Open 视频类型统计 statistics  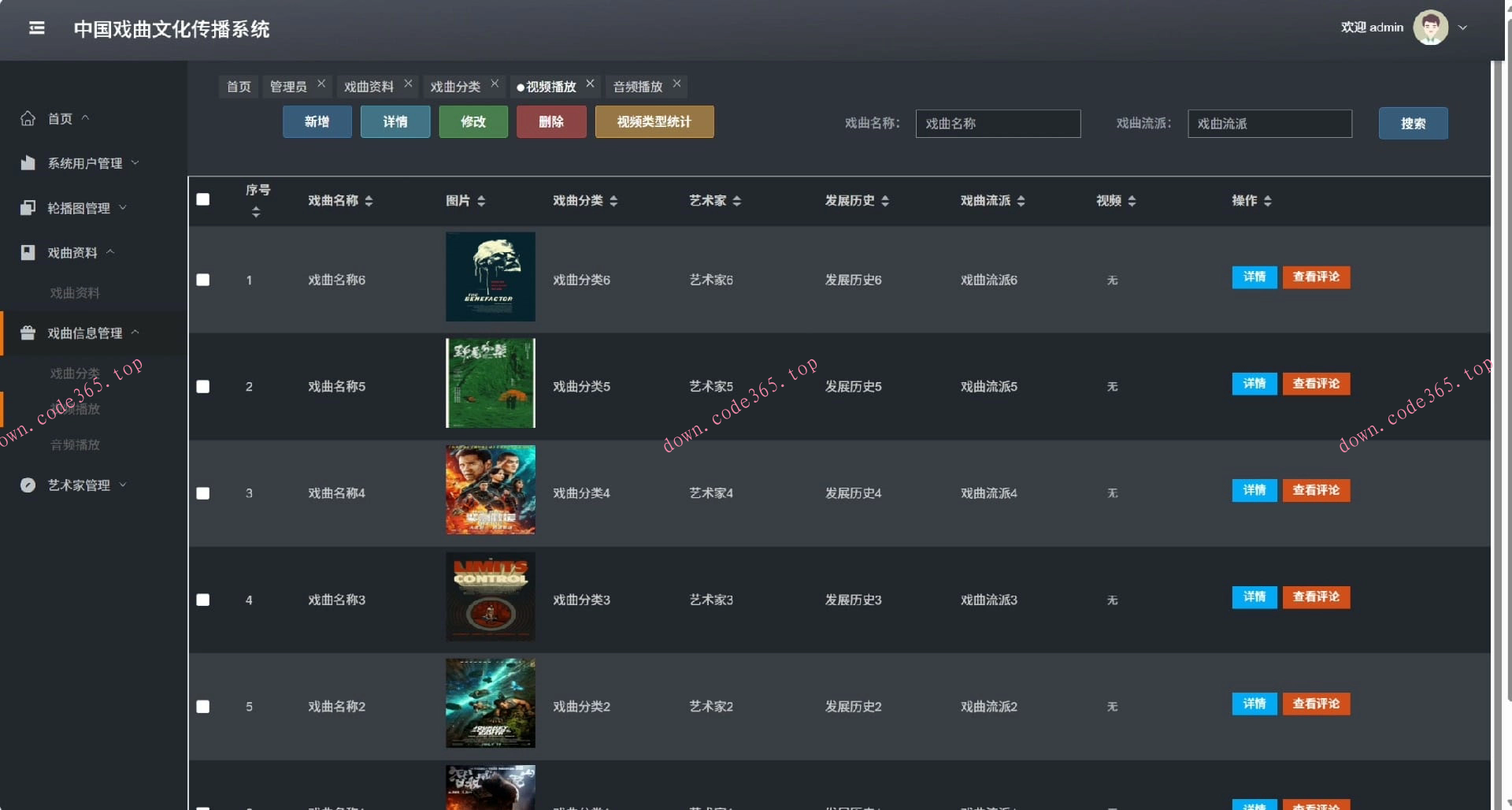(654, 122)
